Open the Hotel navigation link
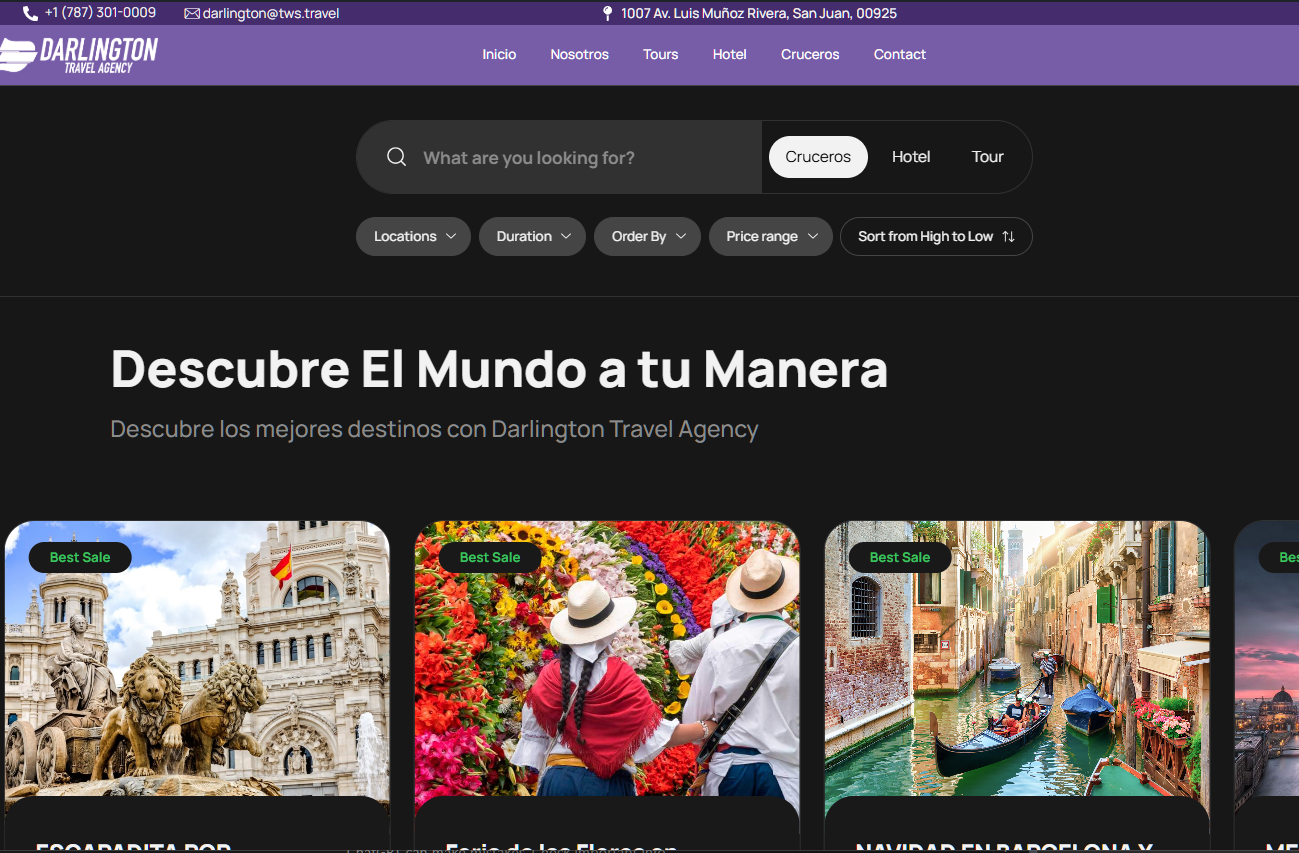This screenshot has height=853, width=1299. click(x=729, y=55)
